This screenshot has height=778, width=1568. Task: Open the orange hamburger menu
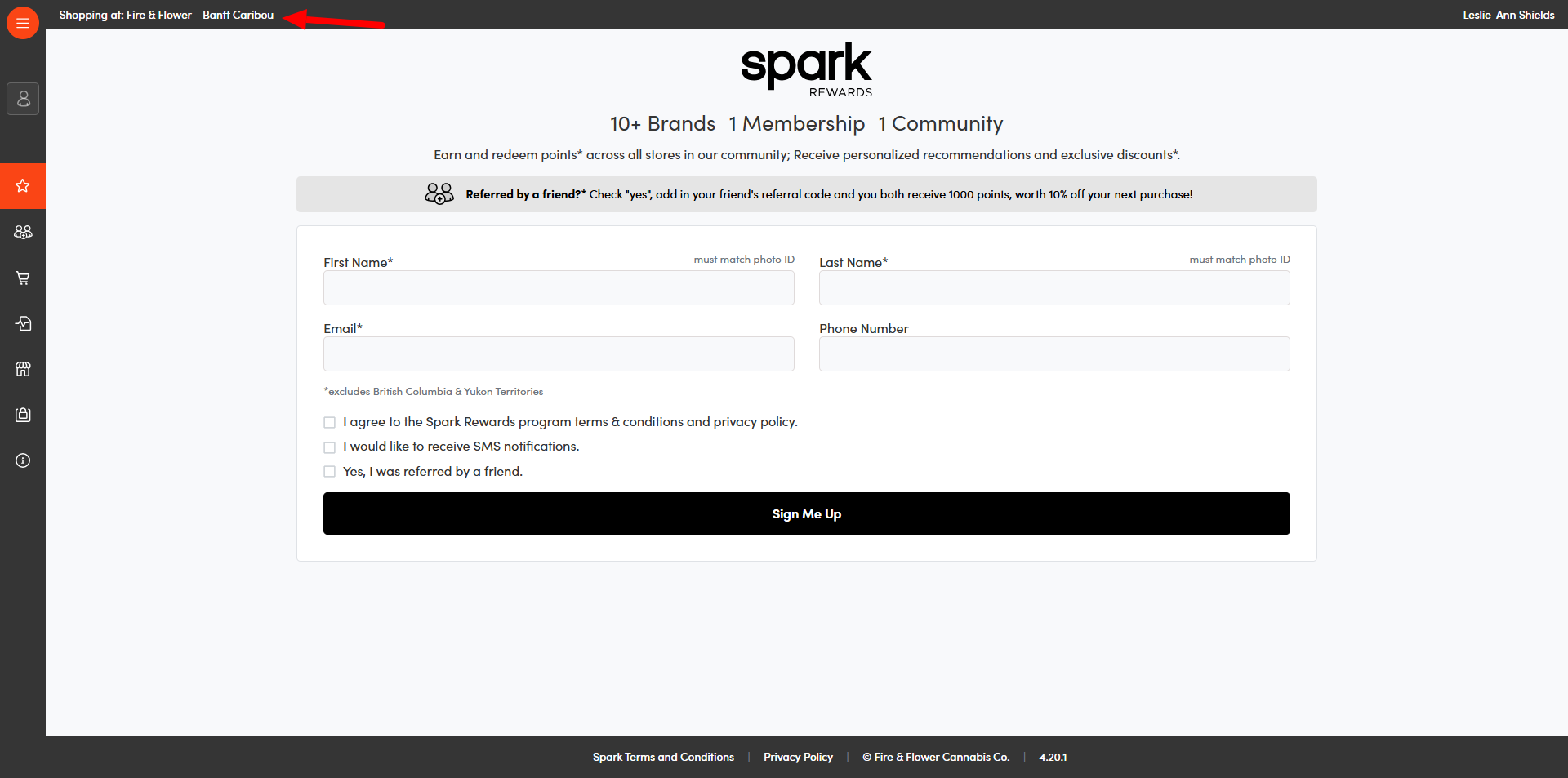[x=23, y=23]
